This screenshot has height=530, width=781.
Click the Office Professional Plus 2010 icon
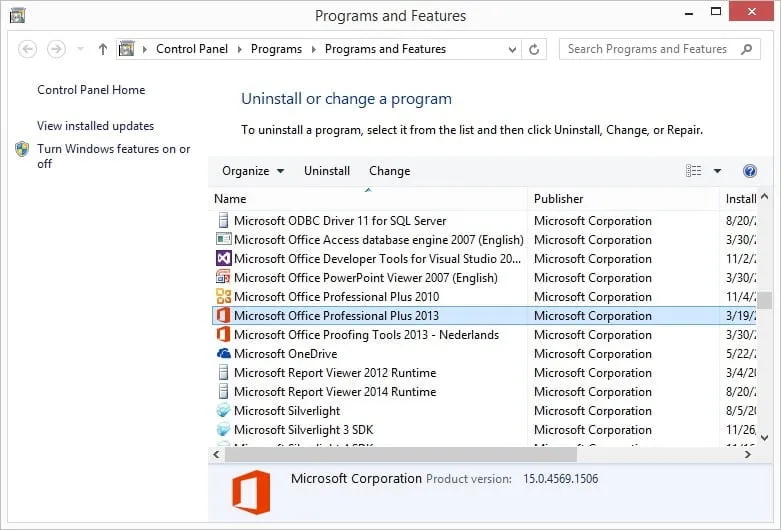[x=224, y=297]
